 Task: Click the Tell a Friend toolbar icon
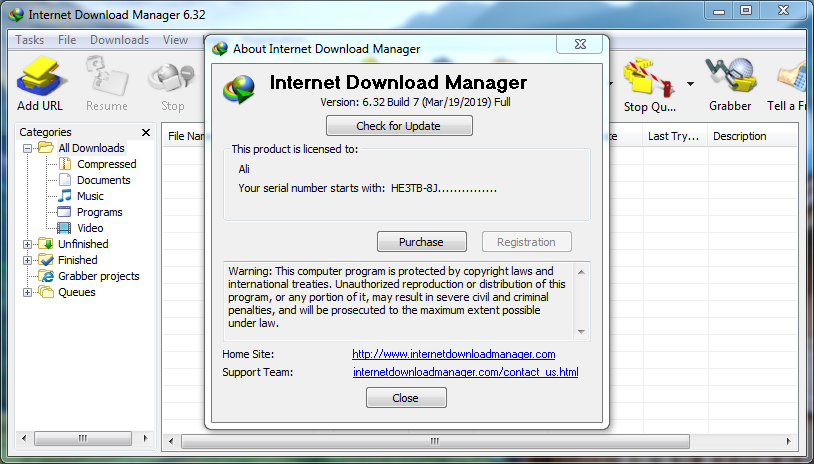pyautogui.click(x=792, y=77)
